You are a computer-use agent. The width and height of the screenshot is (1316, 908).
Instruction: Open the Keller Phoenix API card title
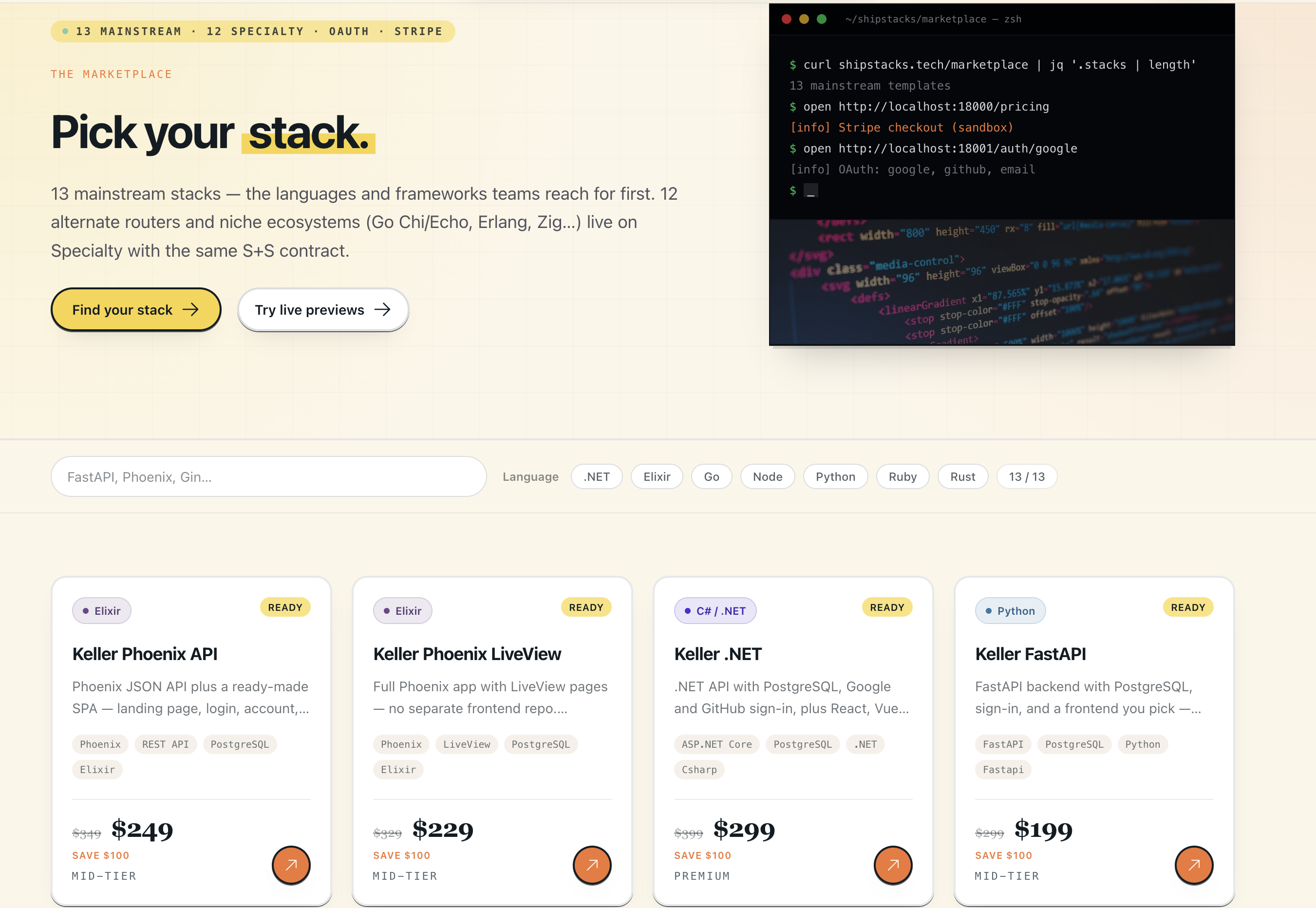145,654
